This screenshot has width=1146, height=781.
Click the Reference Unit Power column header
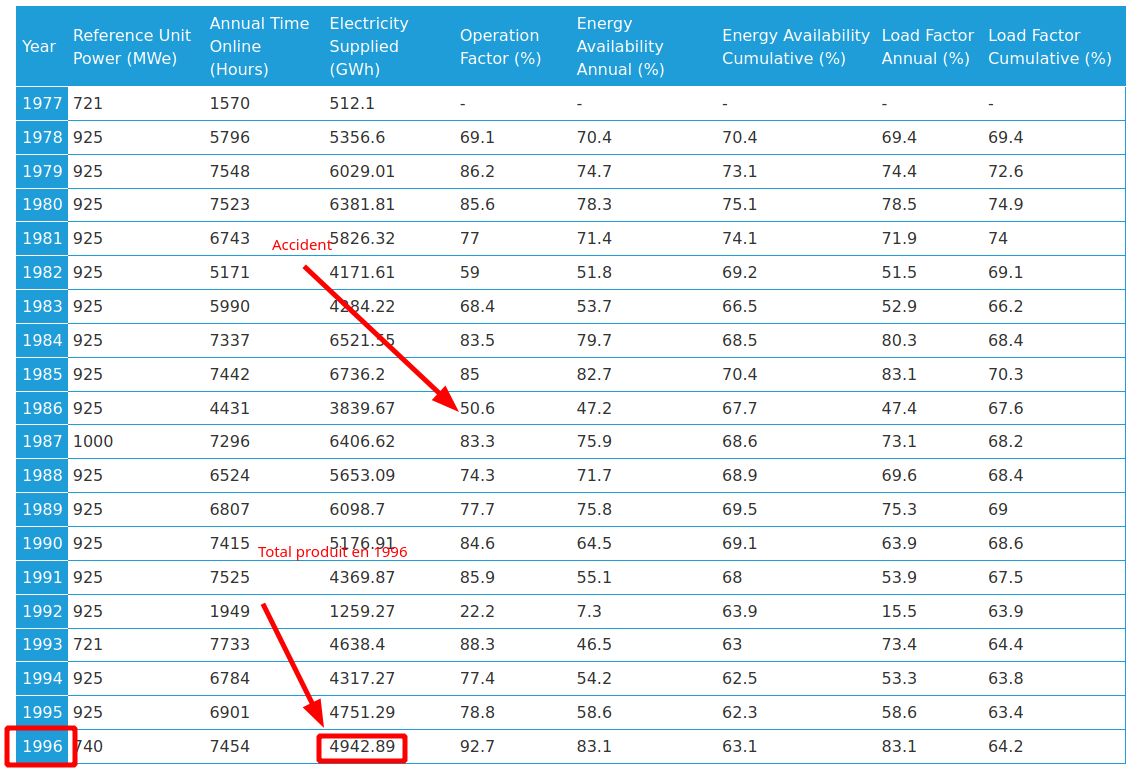(x=131, y=47)
